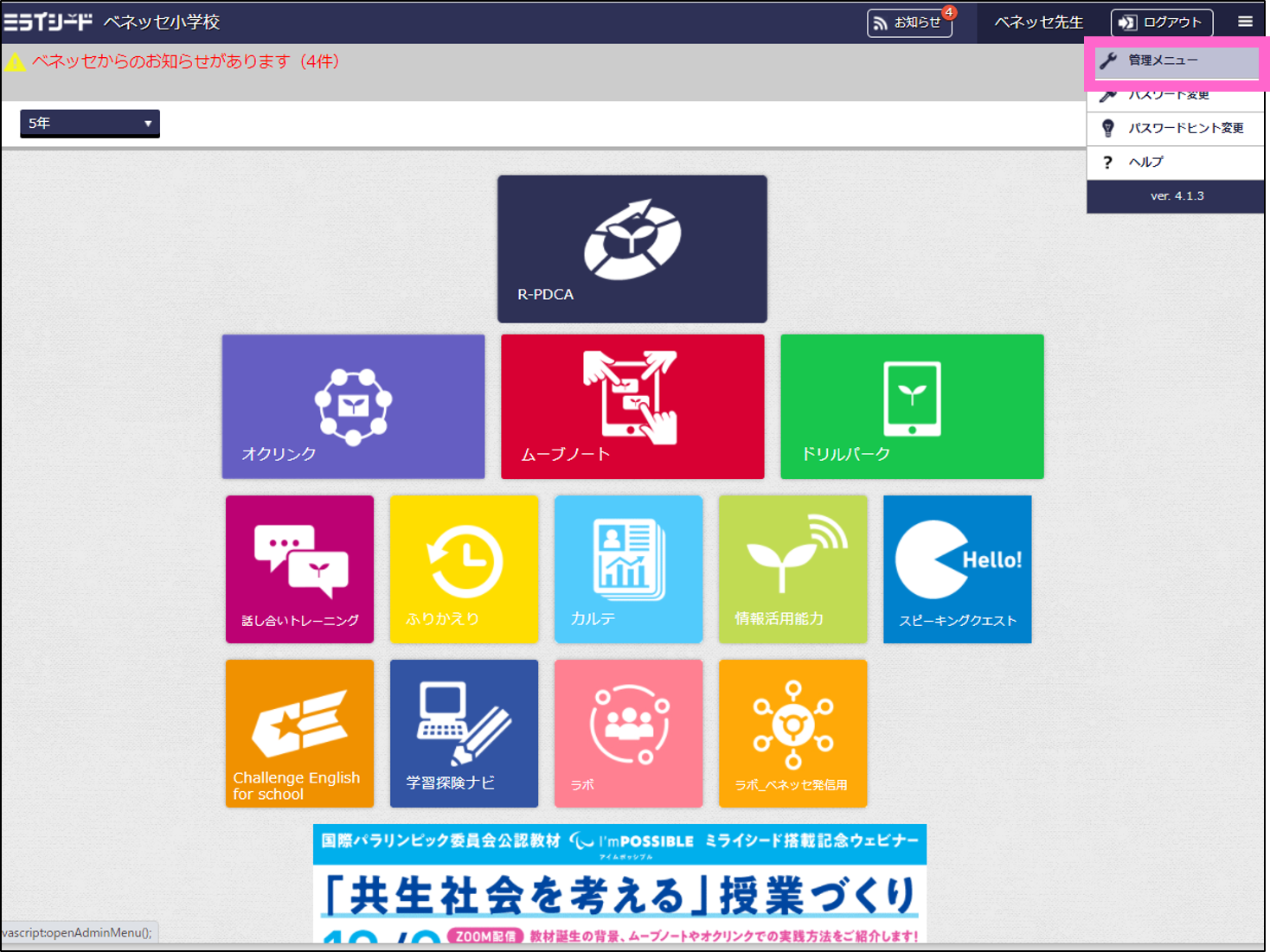Click the question mark help icon
Viewport: 1270px width, 952px height.
(x=1107, y=162)
